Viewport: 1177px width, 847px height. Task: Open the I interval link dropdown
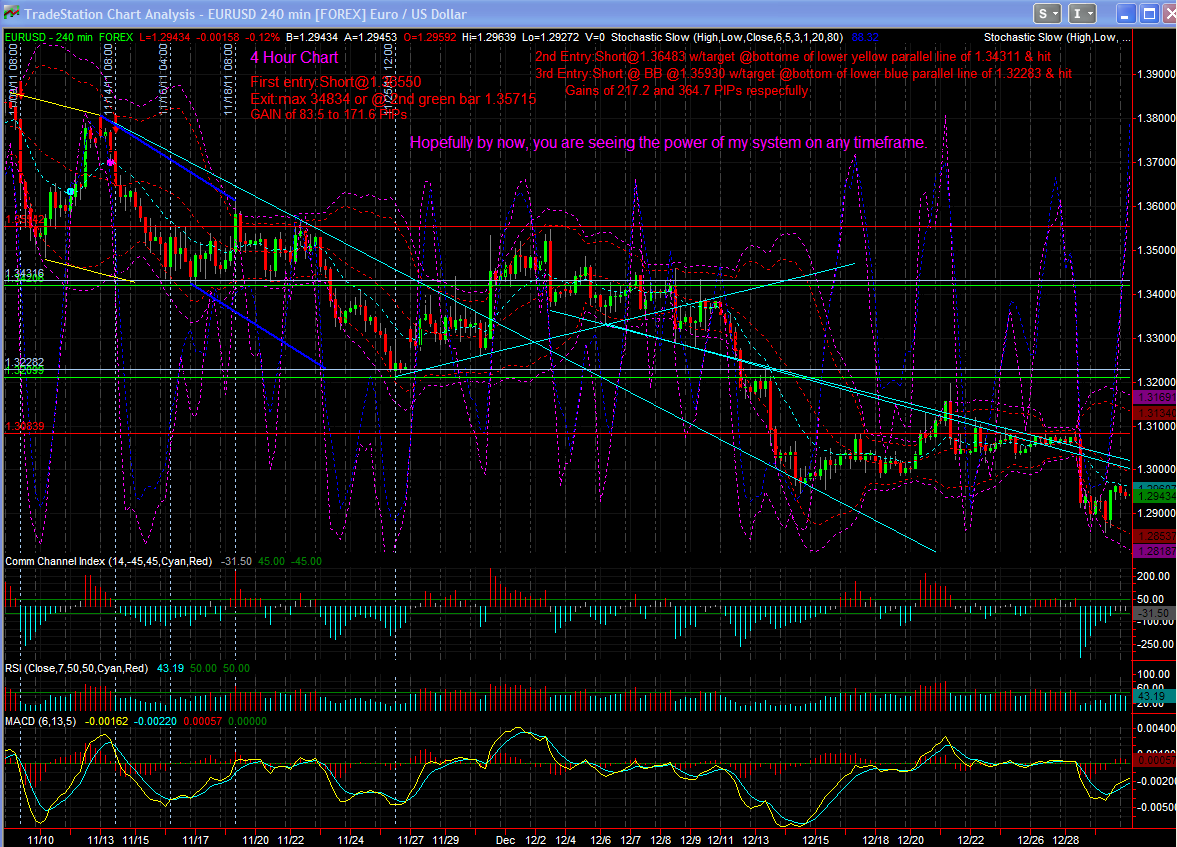[1082, 14]
